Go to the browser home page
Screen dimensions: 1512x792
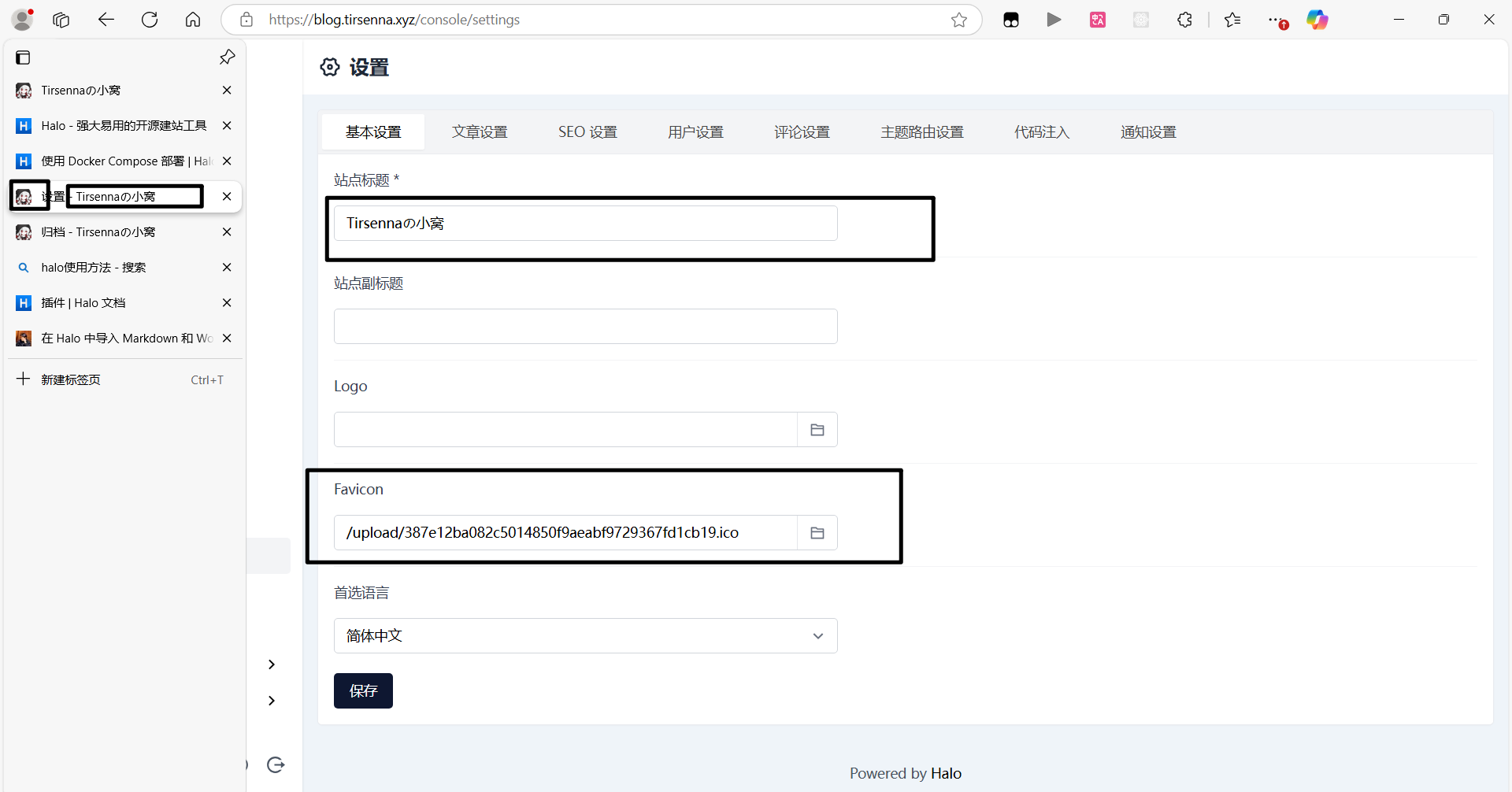click(193, 20)
